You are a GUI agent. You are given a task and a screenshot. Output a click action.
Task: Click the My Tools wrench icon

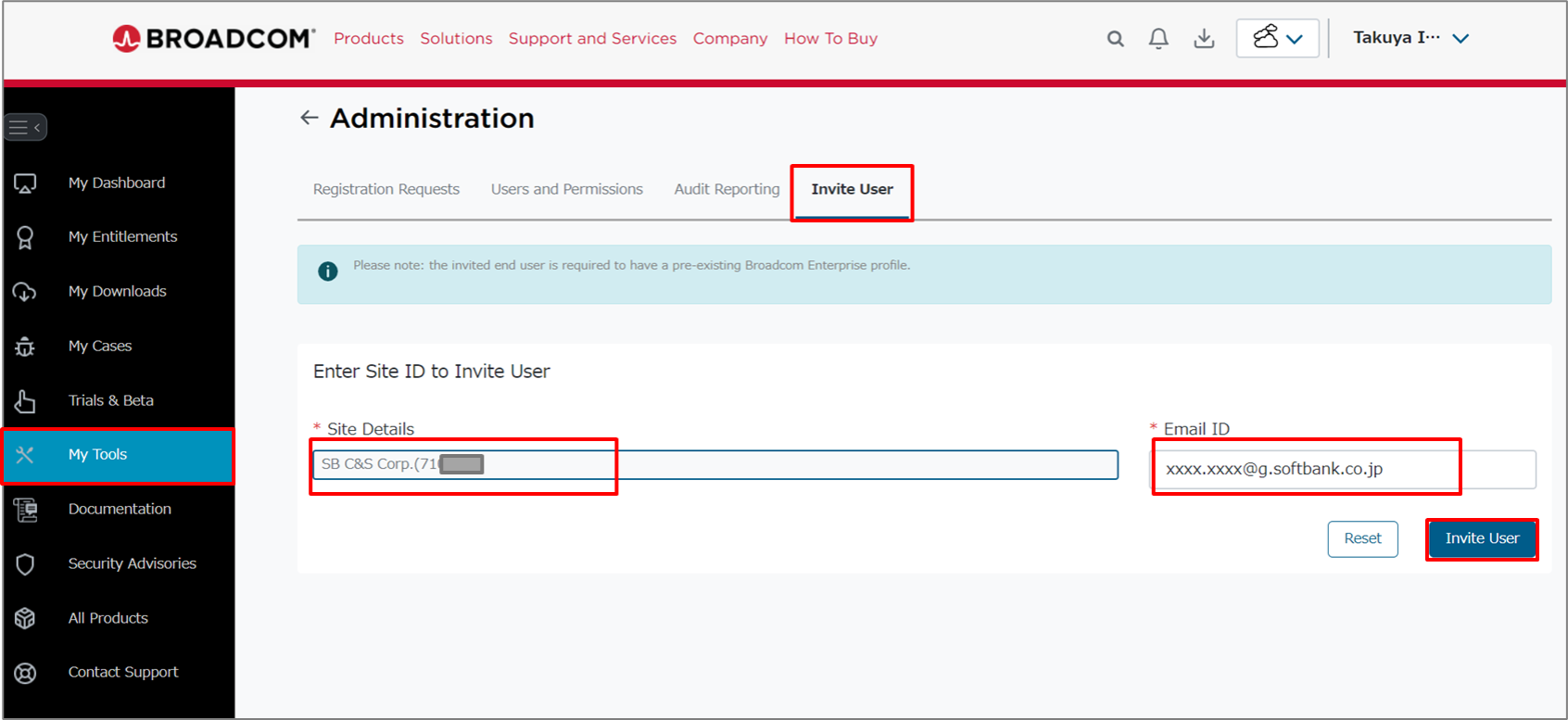tap(25, 455)
